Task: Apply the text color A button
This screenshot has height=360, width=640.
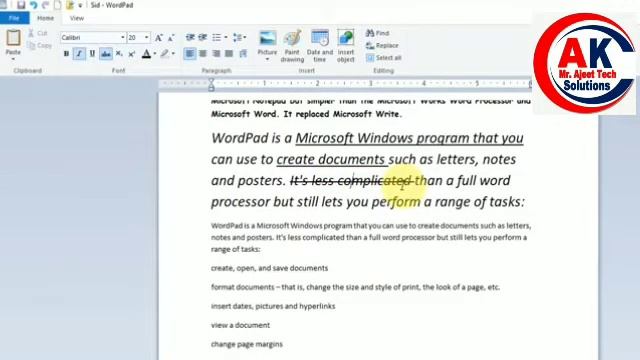Action: coord(146,53)
